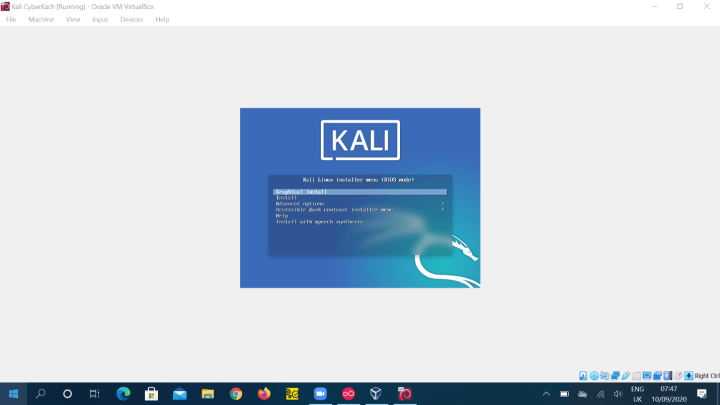Launch Google Chrome from taskbar
This screenshot has width=720, height=405.
(236, 394)
